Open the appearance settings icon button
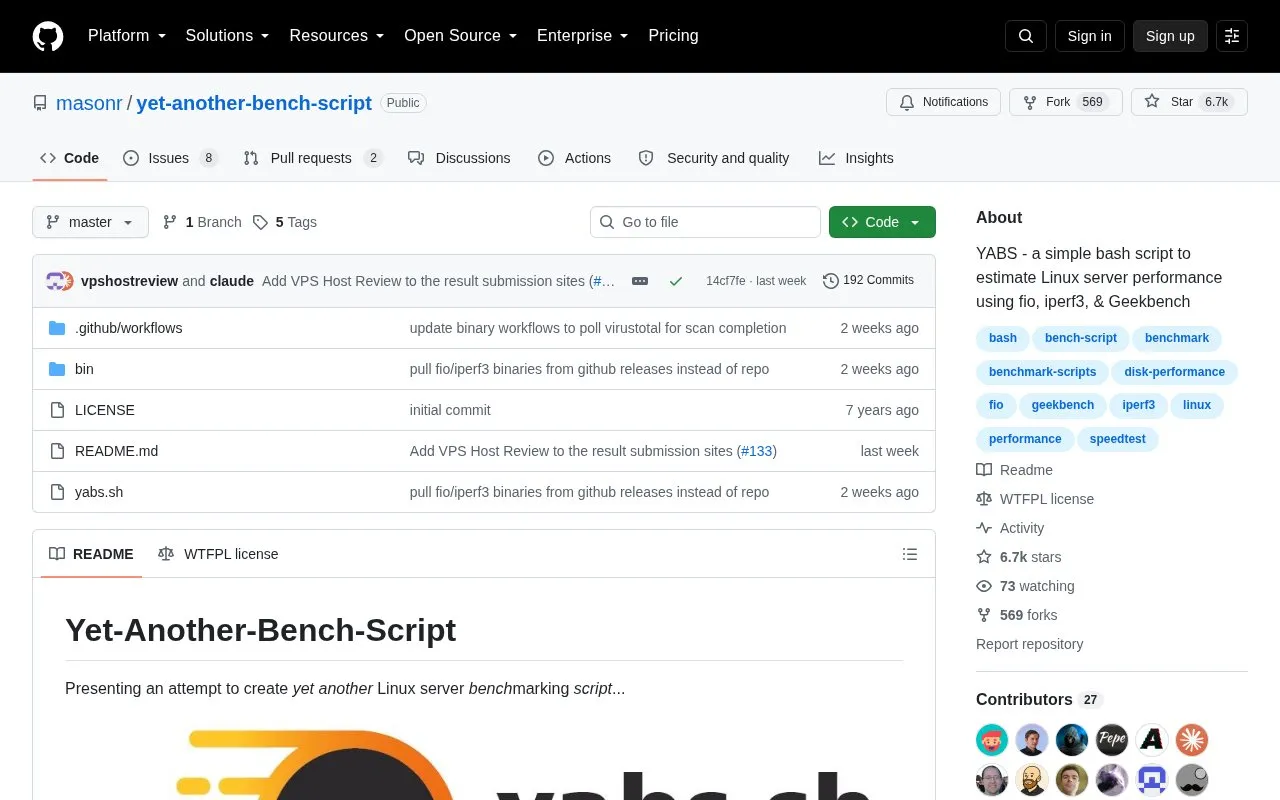The width and height of the screenshot is (1280, 800). click(1232, 36)
